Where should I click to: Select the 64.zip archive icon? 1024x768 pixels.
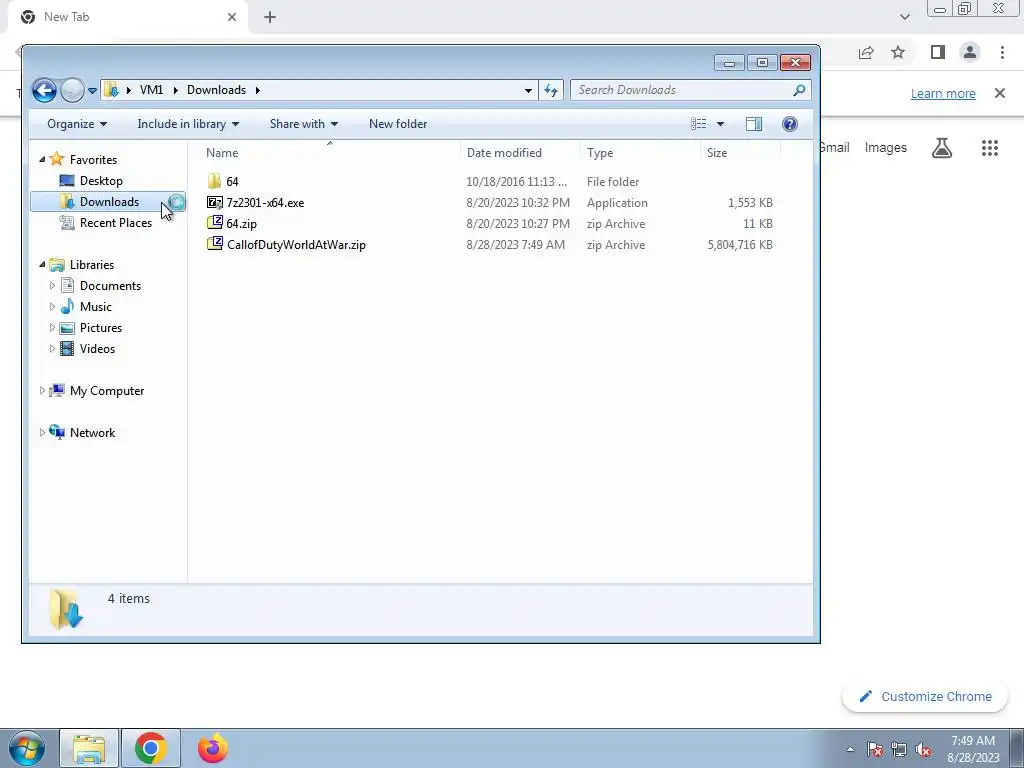pos(214,223)
